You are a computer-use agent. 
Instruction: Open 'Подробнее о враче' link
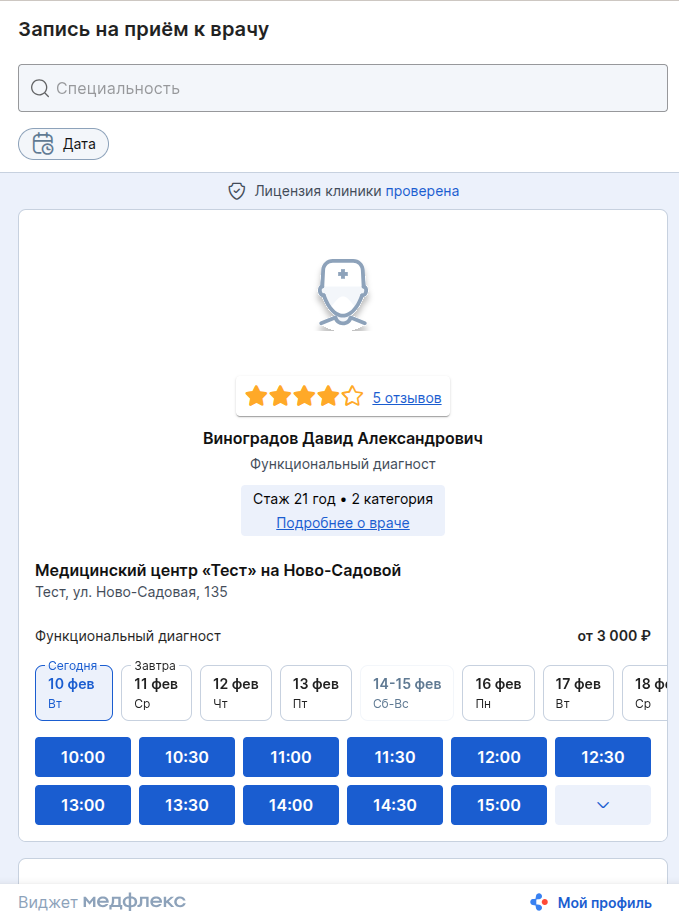coord(343,523)
